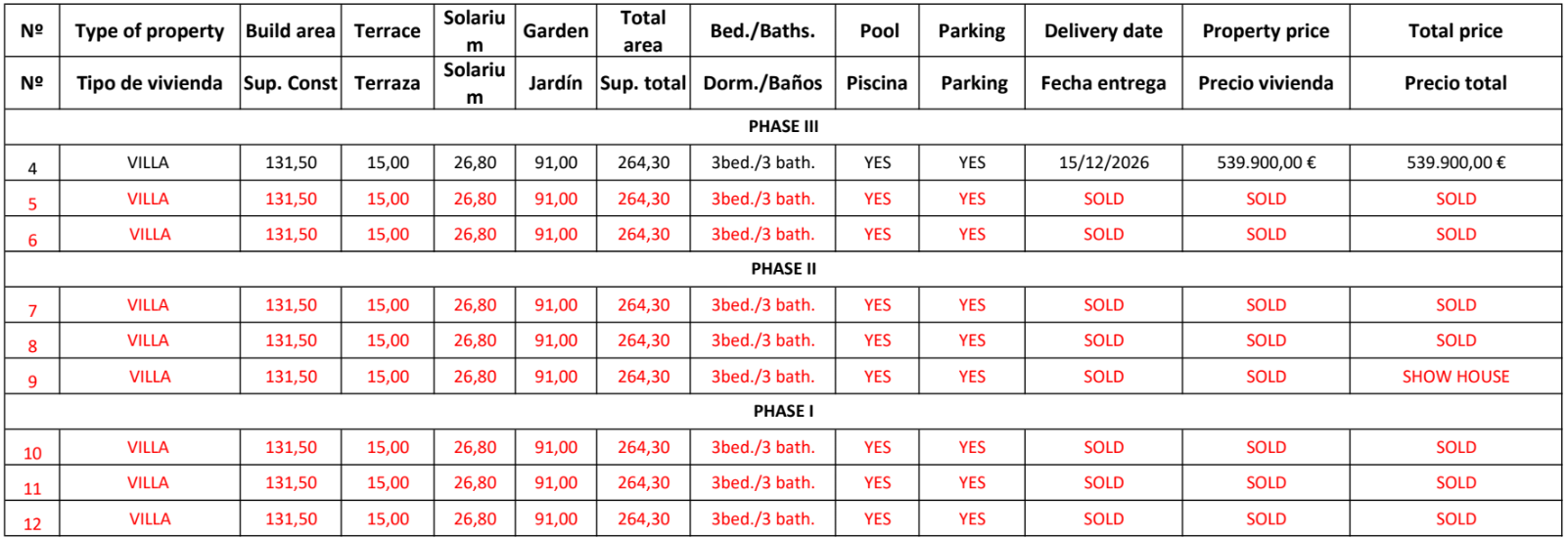Select the "Terraza" header cell
Screen dimensions: 1568x539
[x=387, y=83]
